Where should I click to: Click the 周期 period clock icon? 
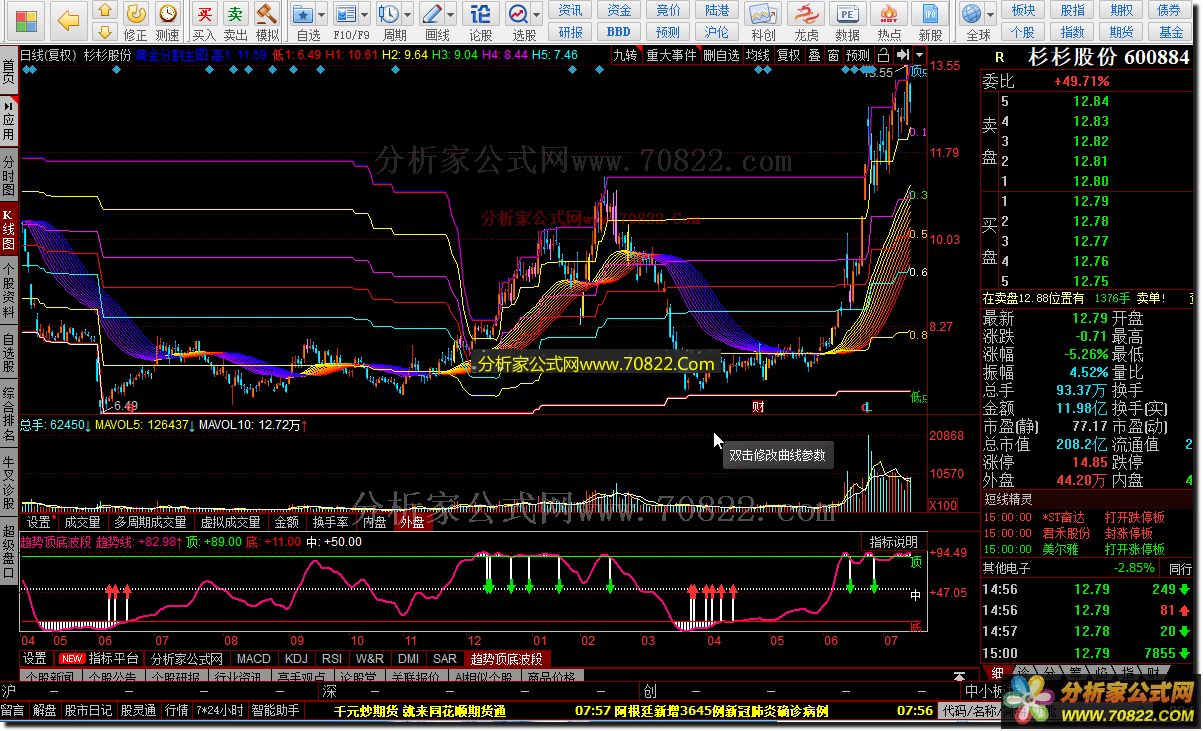click(x=390, y=14)
